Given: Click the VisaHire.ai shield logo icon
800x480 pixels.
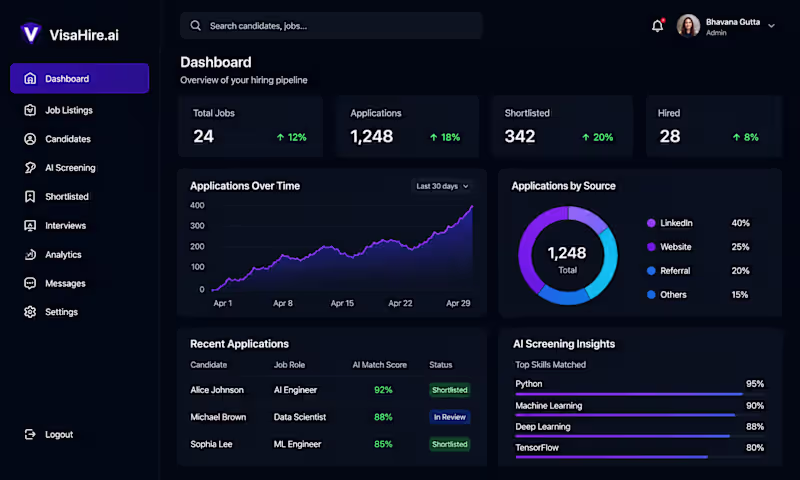Looking at the screenshot, I should pos(31,34).
